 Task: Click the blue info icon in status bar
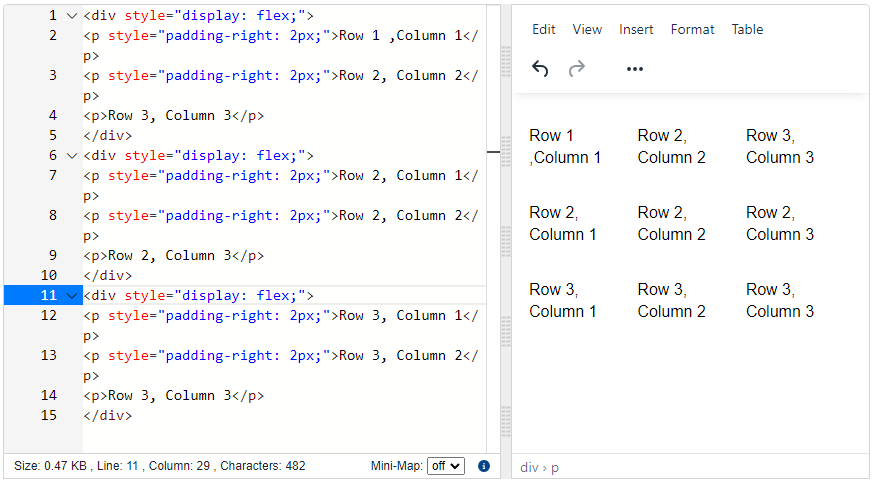(484, 466)
